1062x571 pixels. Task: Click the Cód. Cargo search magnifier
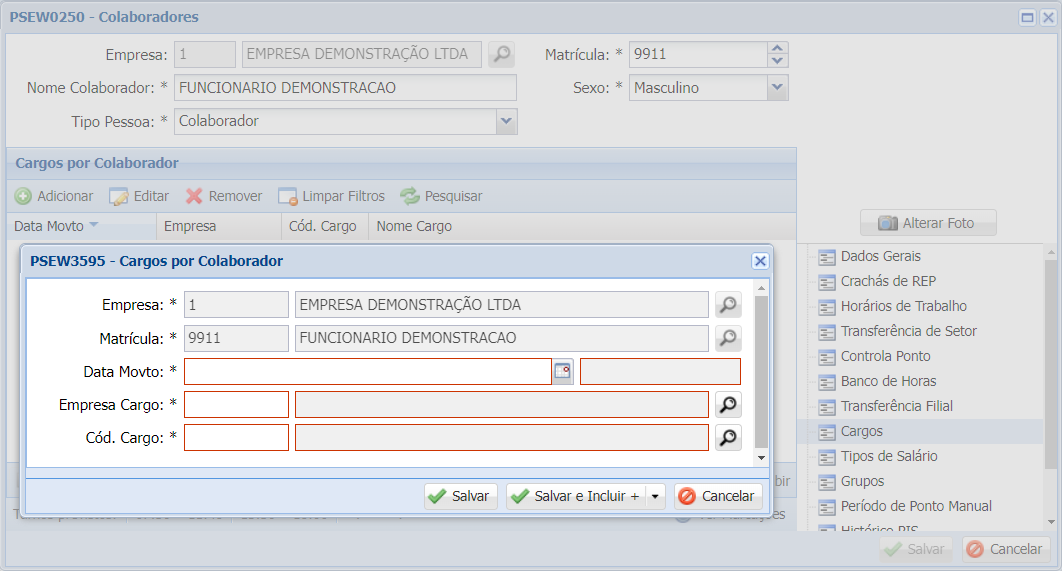(x=728, y=438)
